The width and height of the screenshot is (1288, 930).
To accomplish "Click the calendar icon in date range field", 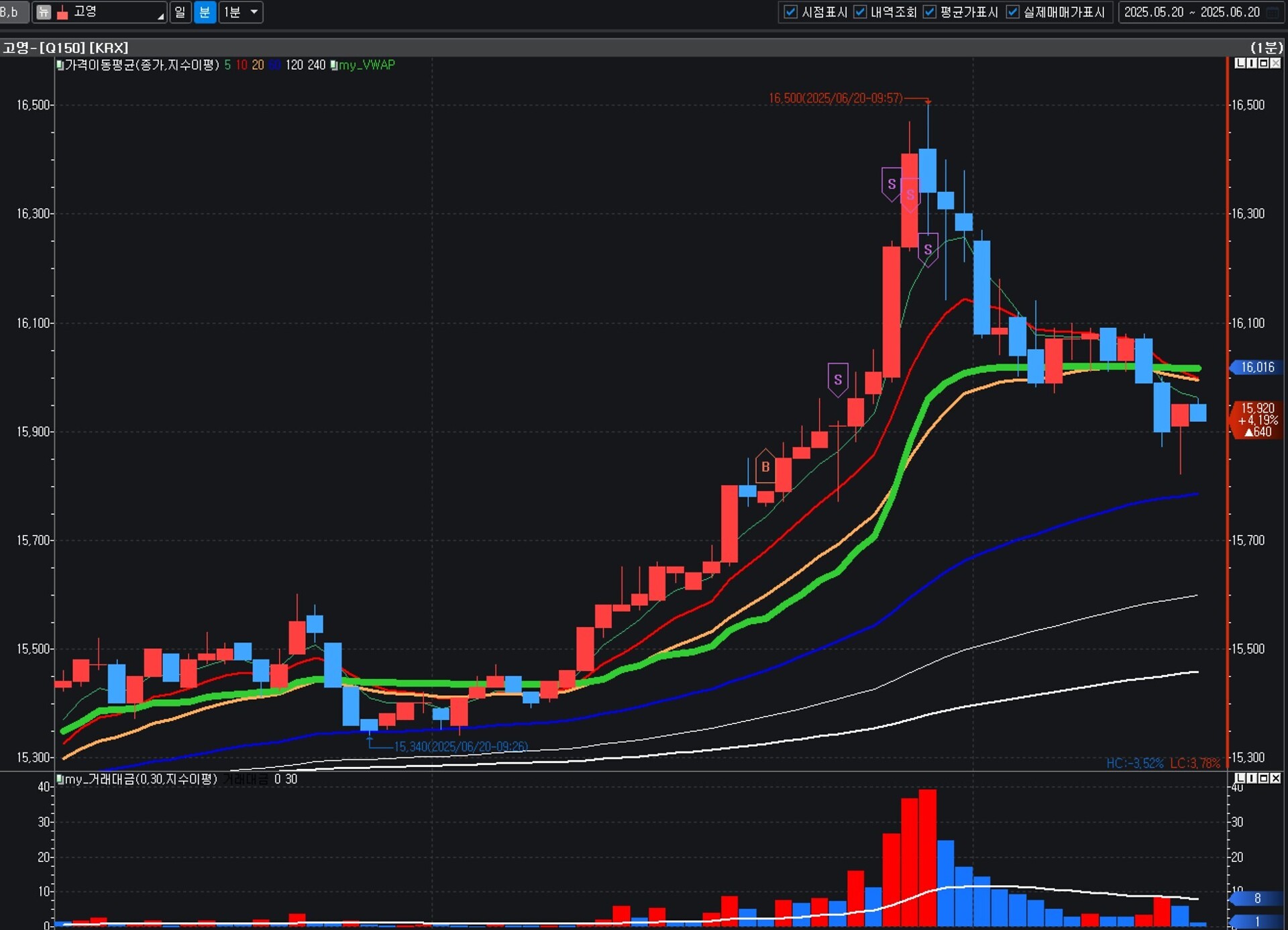I will pyautogui.click(x=1273, y=12).
